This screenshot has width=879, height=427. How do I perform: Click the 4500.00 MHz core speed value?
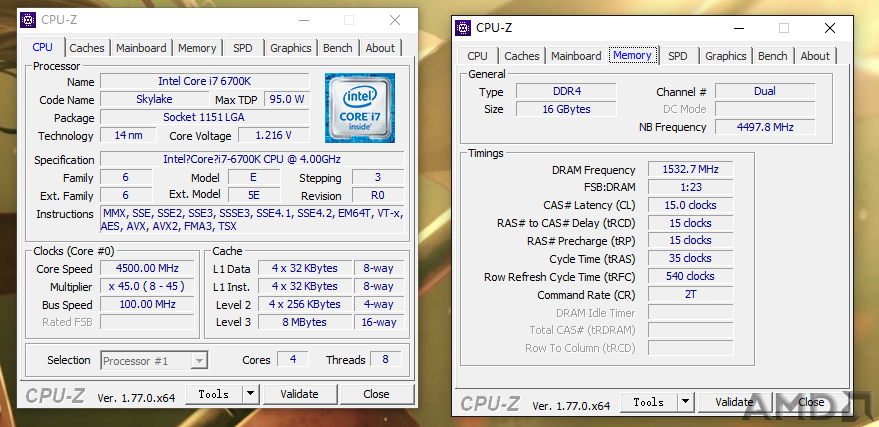pos(147,268)
